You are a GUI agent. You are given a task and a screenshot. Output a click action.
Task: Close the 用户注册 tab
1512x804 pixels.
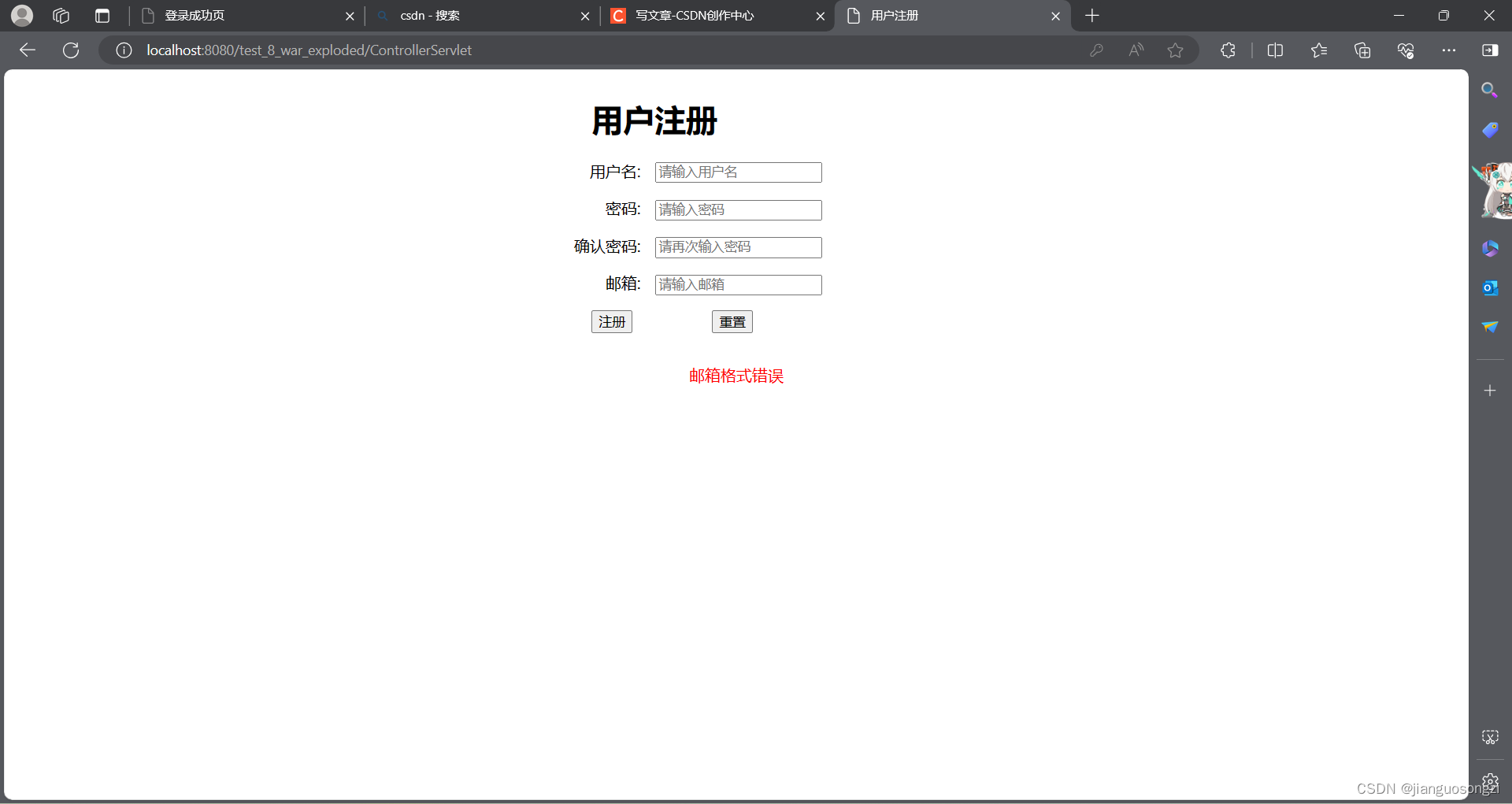tap(1056, 16)
